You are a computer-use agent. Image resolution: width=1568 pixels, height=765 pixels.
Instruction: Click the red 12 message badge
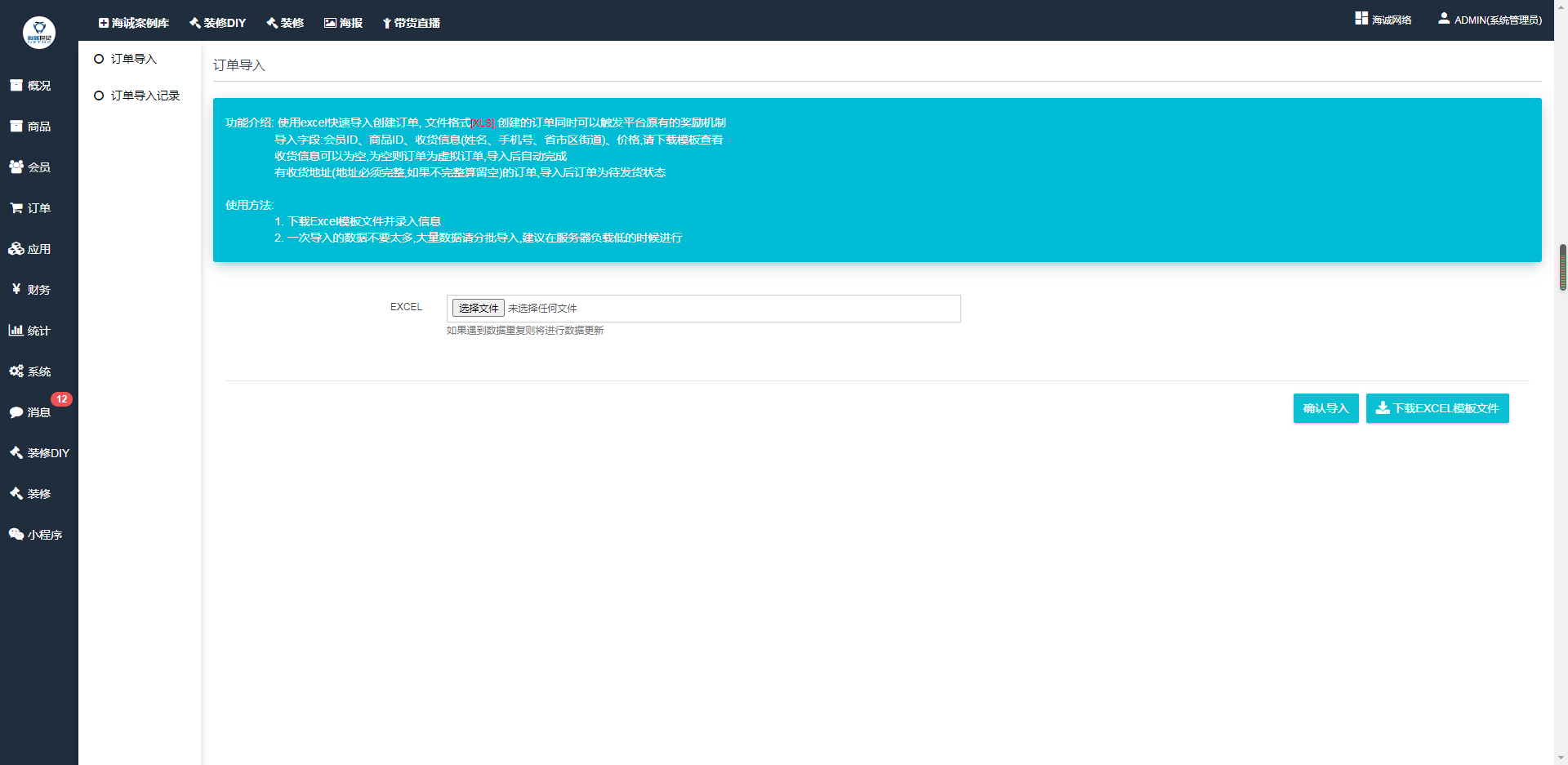pyautogui.click(x=62, y=399)
